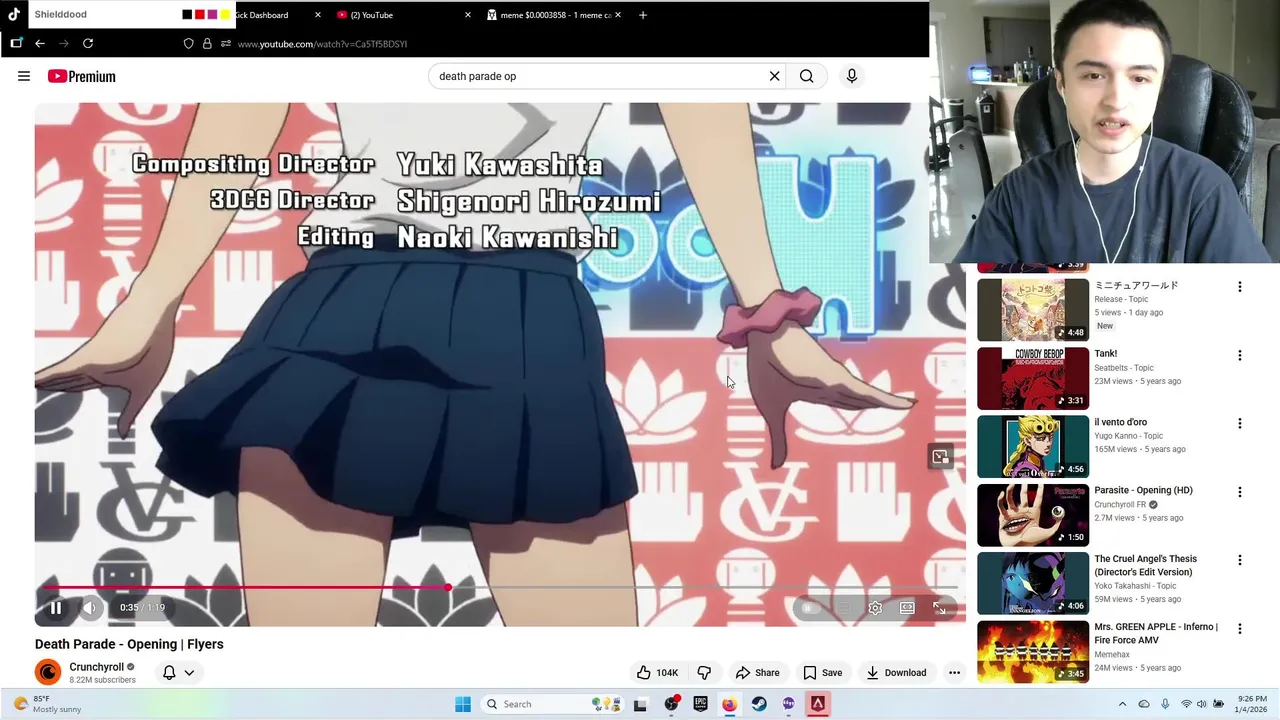Open options menu for ミニチュアワールド video
Screen dimensions: 1280x720
pos(1240,287)
